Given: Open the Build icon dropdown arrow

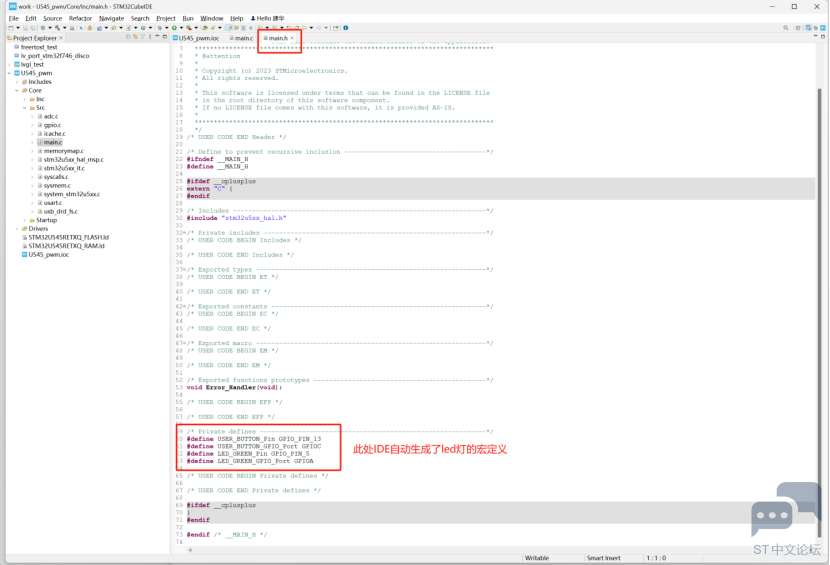Looking at the screenshot, I should coord(65,28).
